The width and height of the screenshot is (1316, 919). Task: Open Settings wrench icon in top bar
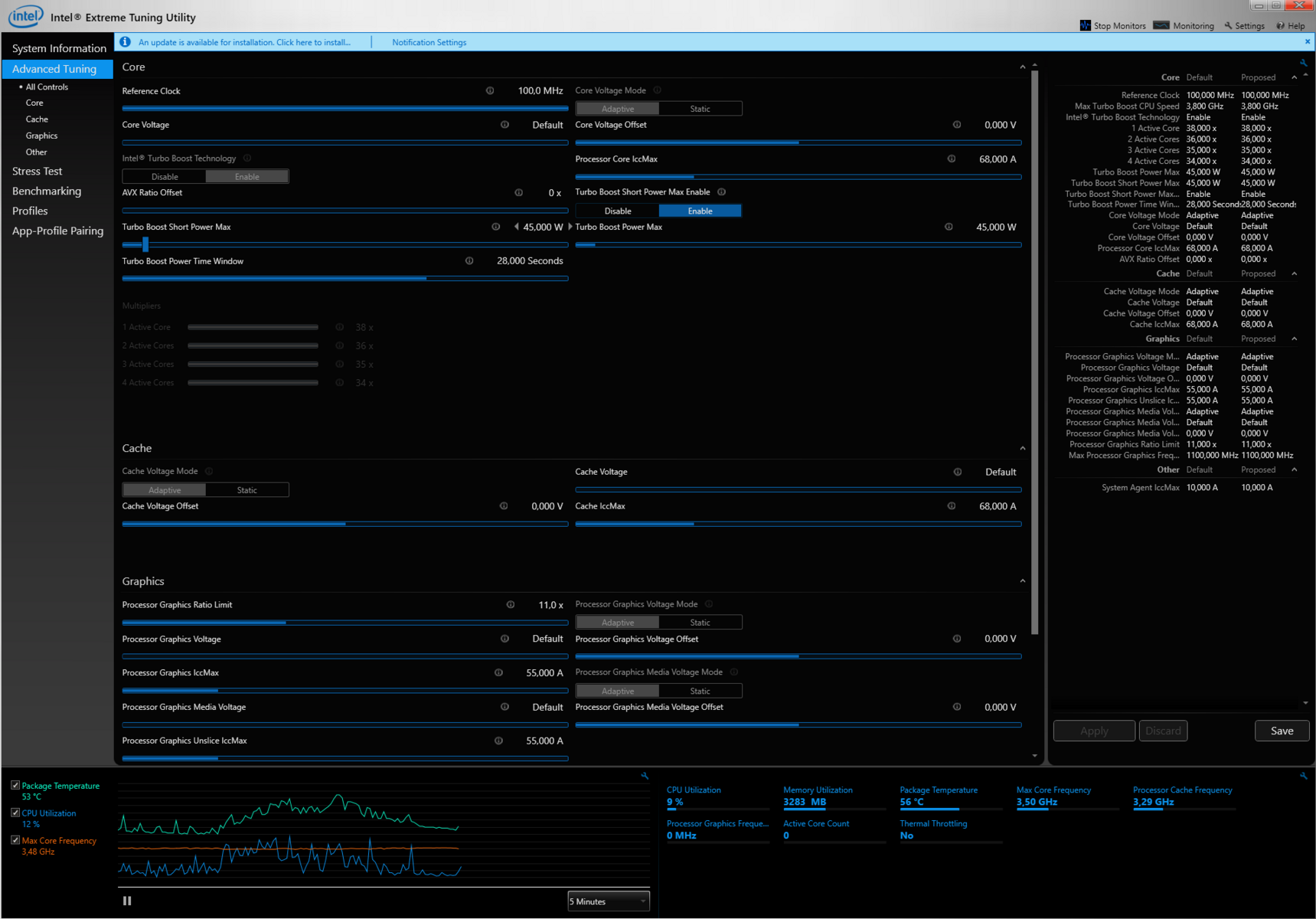1228,25
